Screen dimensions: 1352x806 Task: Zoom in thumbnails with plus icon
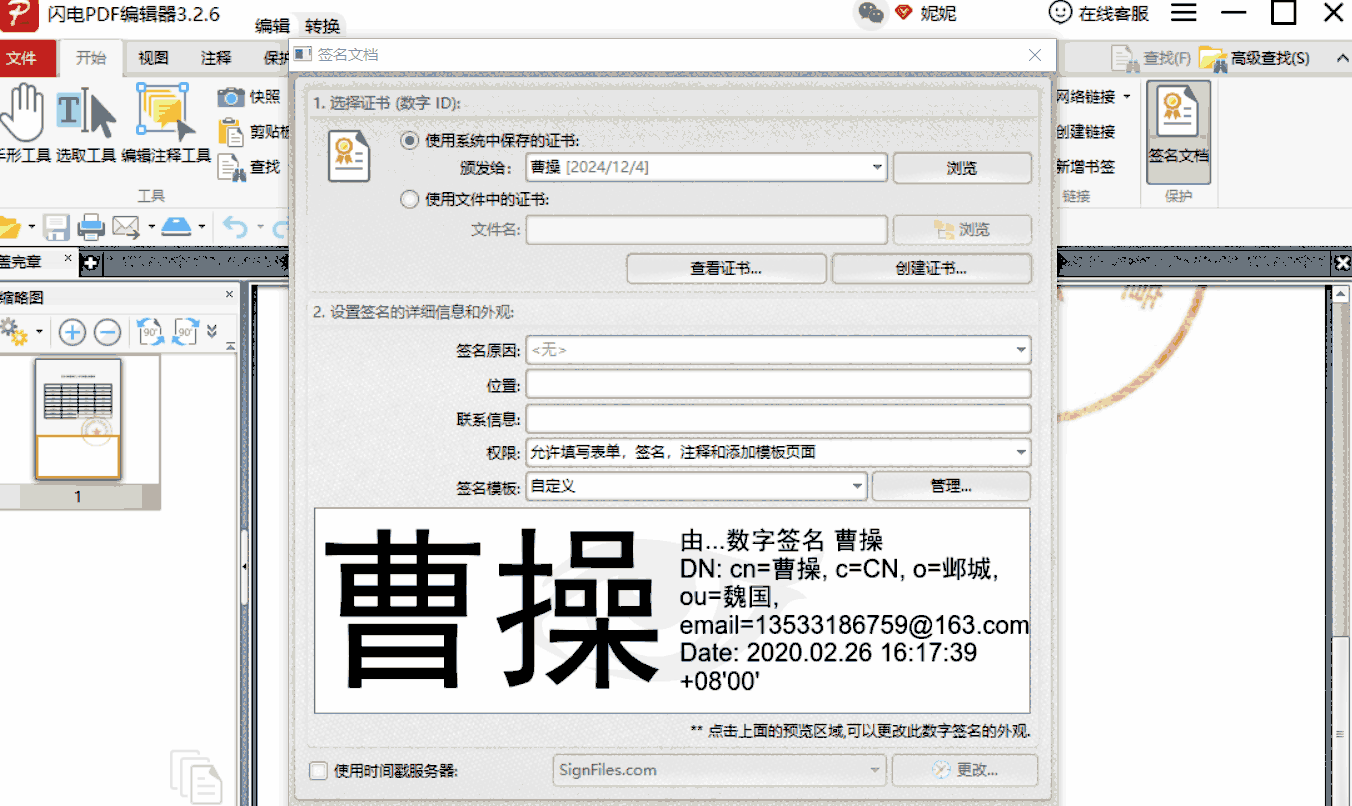[x=72, y=332]
